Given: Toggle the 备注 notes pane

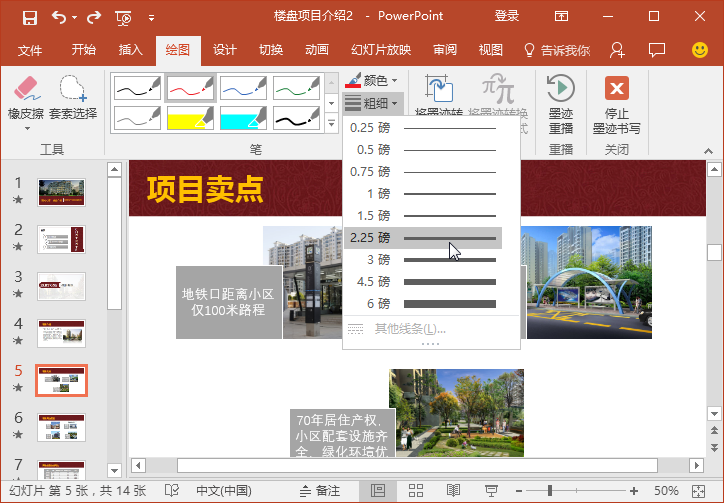Looking at the screenshot, I should coord(320,491).
